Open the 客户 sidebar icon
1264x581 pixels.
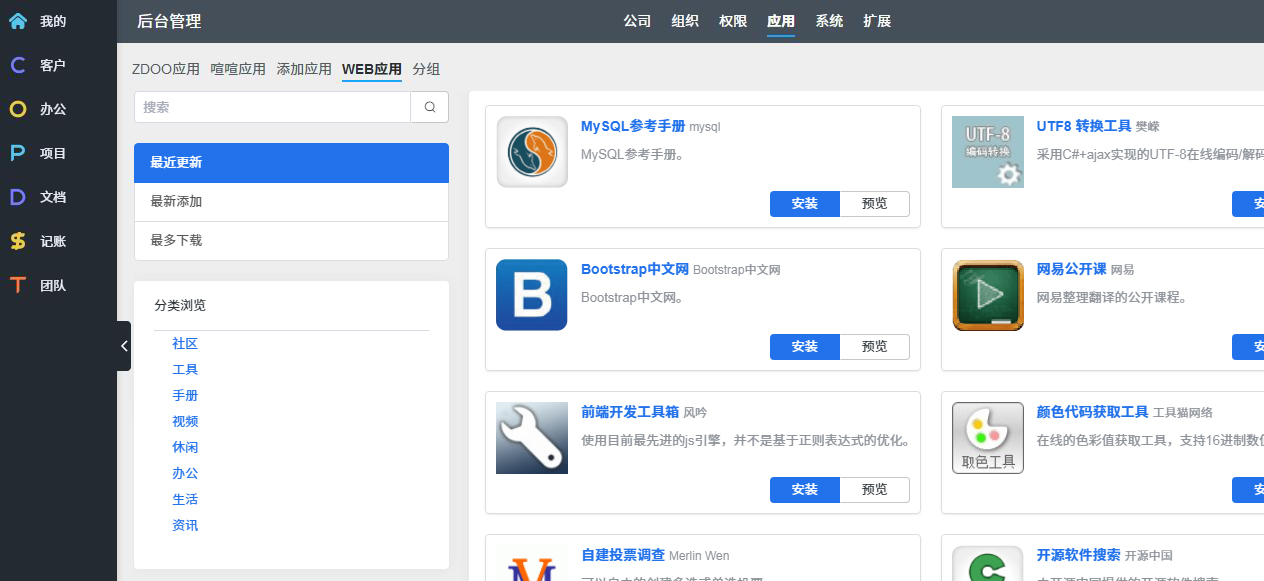pos(18,65)
